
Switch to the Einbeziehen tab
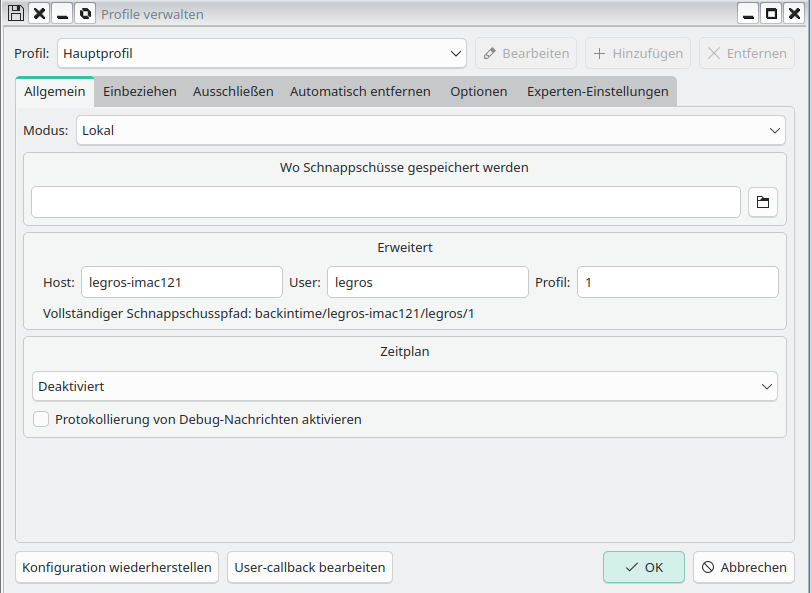point(140,91)
